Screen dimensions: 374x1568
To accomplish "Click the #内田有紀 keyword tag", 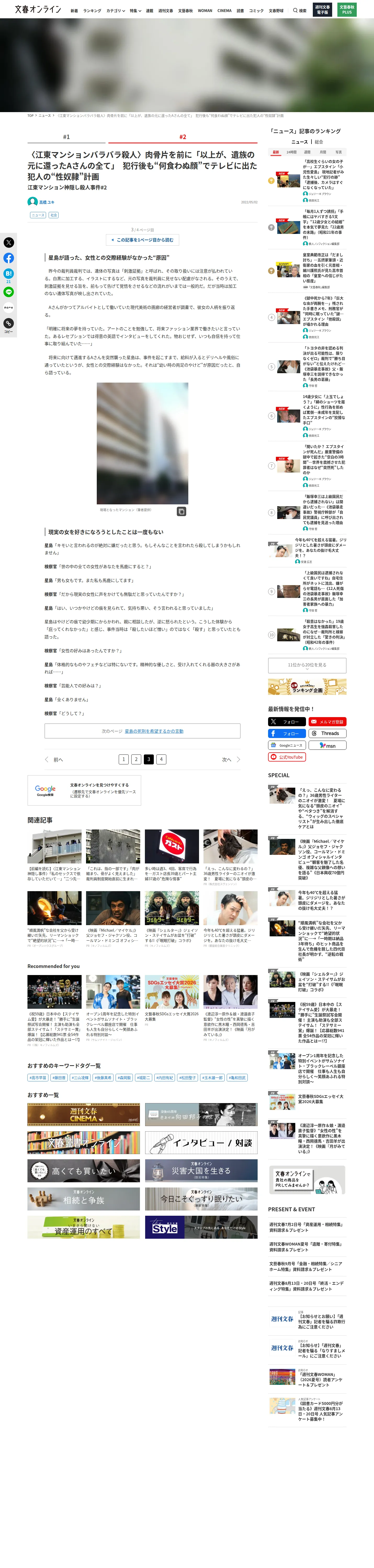I will [x=165, y=1077].
